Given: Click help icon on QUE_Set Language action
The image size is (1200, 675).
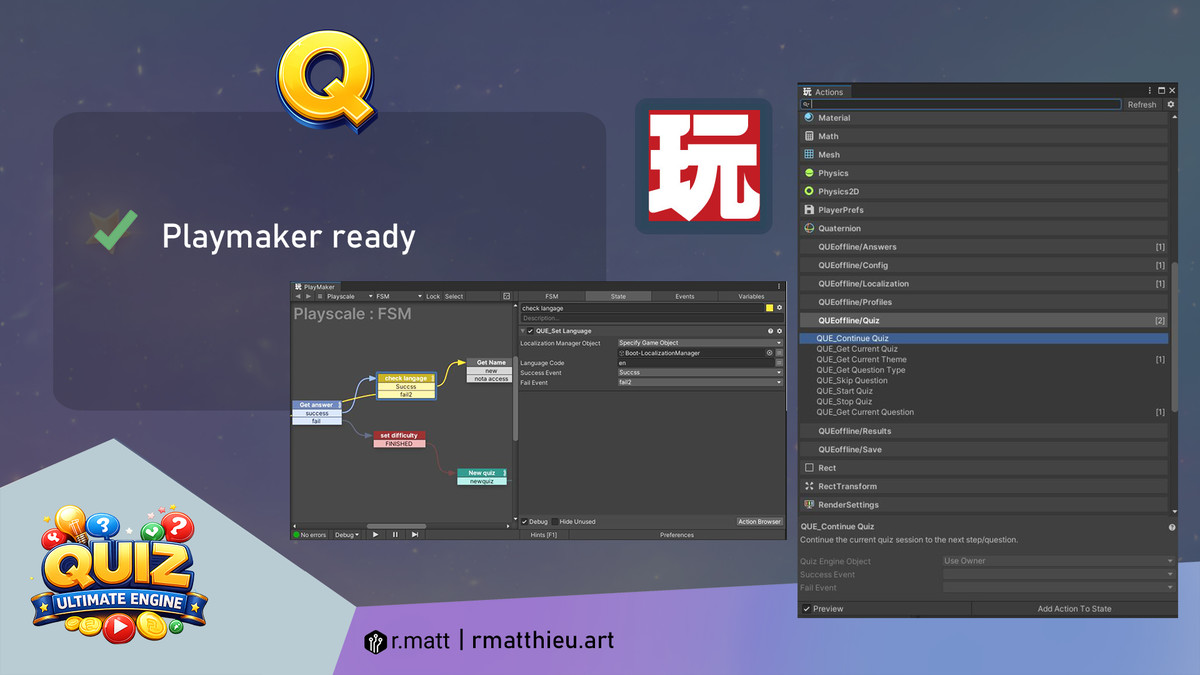Looking at the screenshot, I should [770, 331].
